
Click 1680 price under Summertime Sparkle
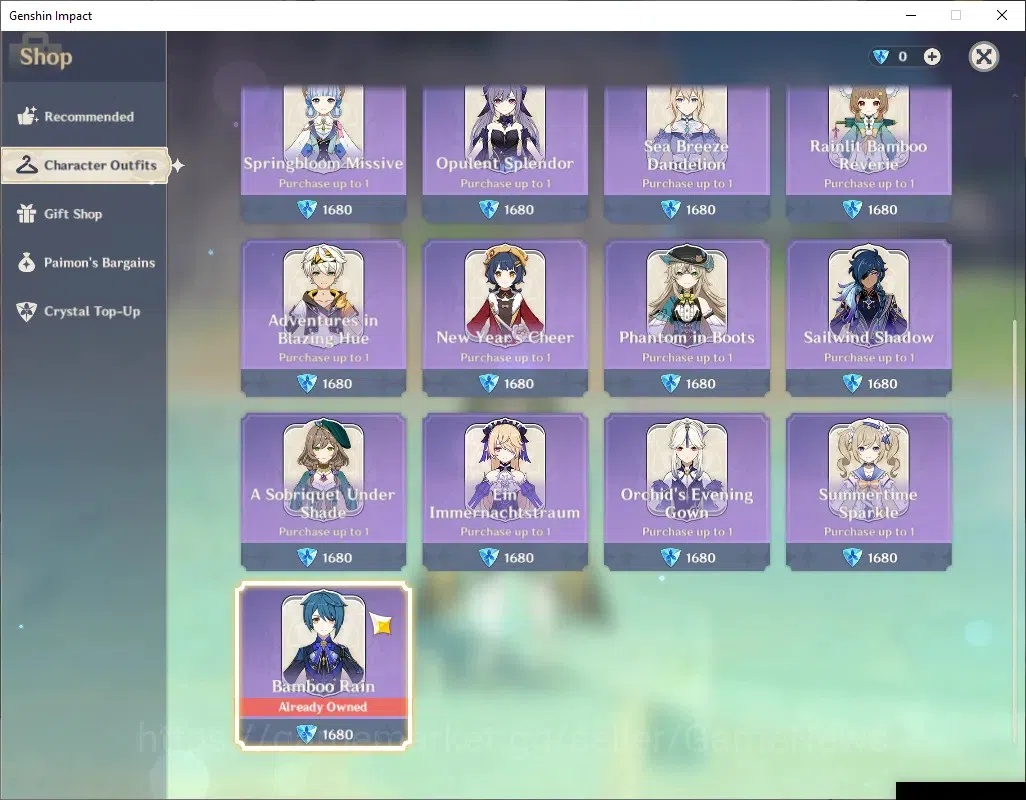tap(882, 557)
